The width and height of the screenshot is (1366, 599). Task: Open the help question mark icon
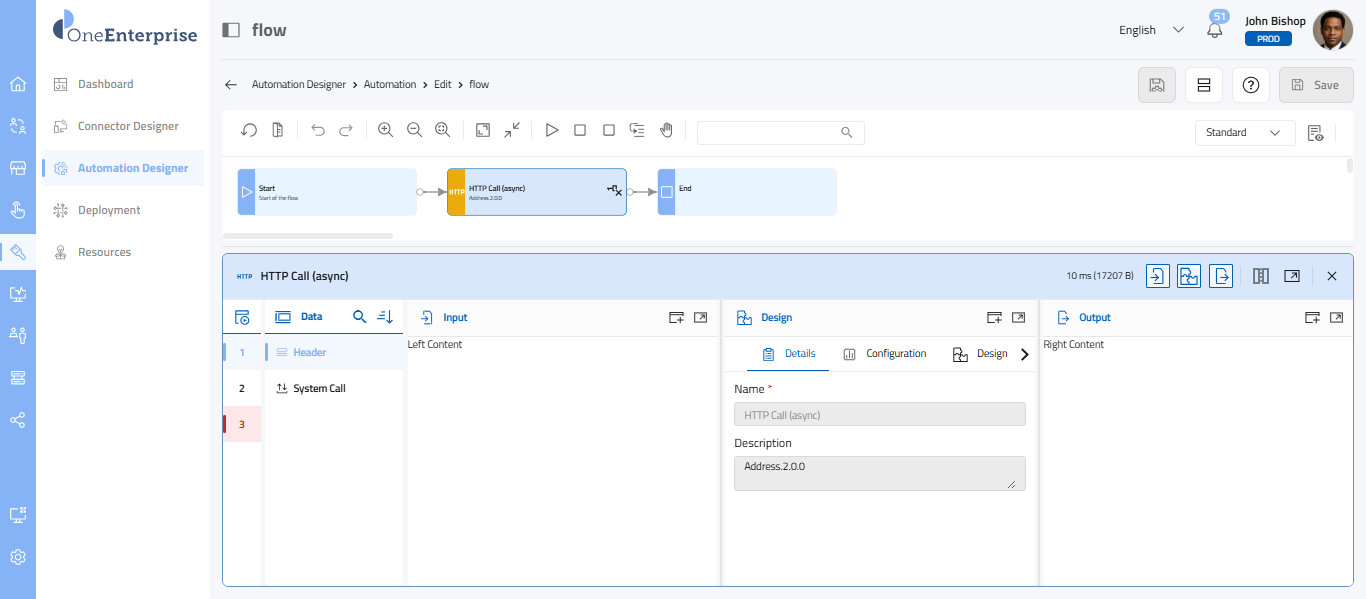coord(1250,85)
